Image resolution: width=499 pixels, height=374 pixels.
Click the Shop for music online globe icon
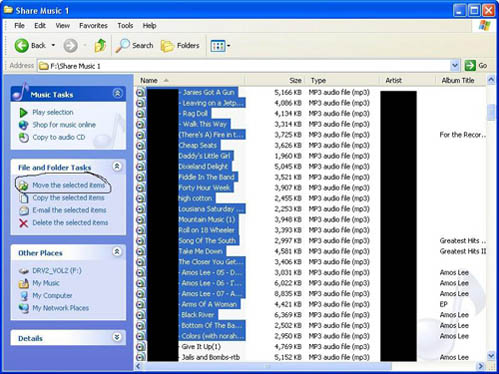pyautogui.click(x=23, y=125)
